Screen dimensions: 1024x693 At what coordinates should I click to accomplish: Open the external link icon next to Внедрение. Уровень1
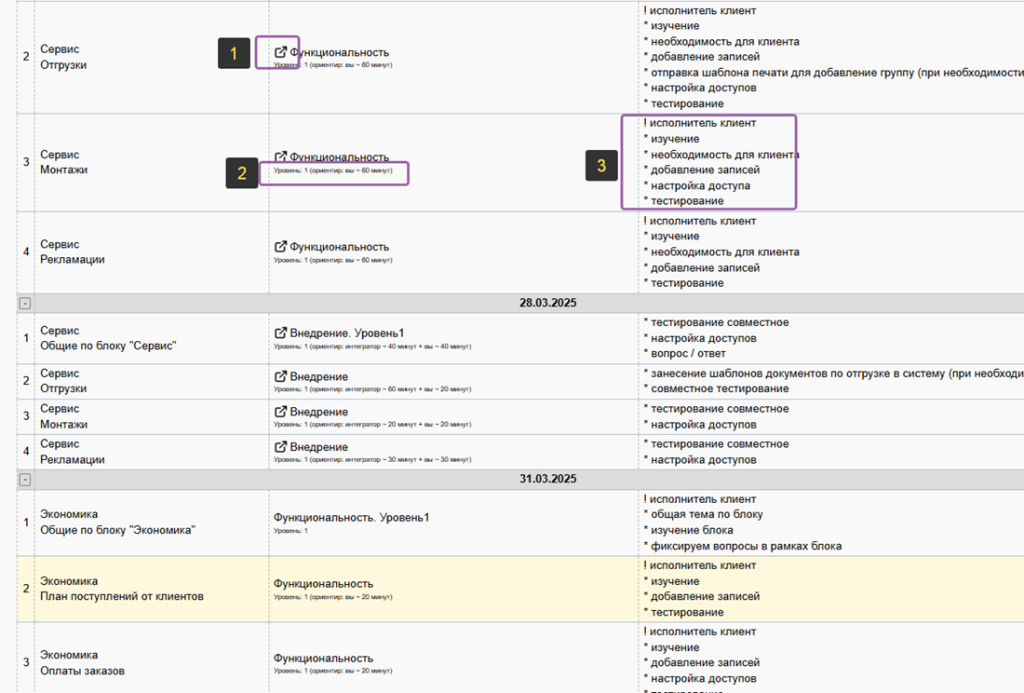(x=281, y=332)
